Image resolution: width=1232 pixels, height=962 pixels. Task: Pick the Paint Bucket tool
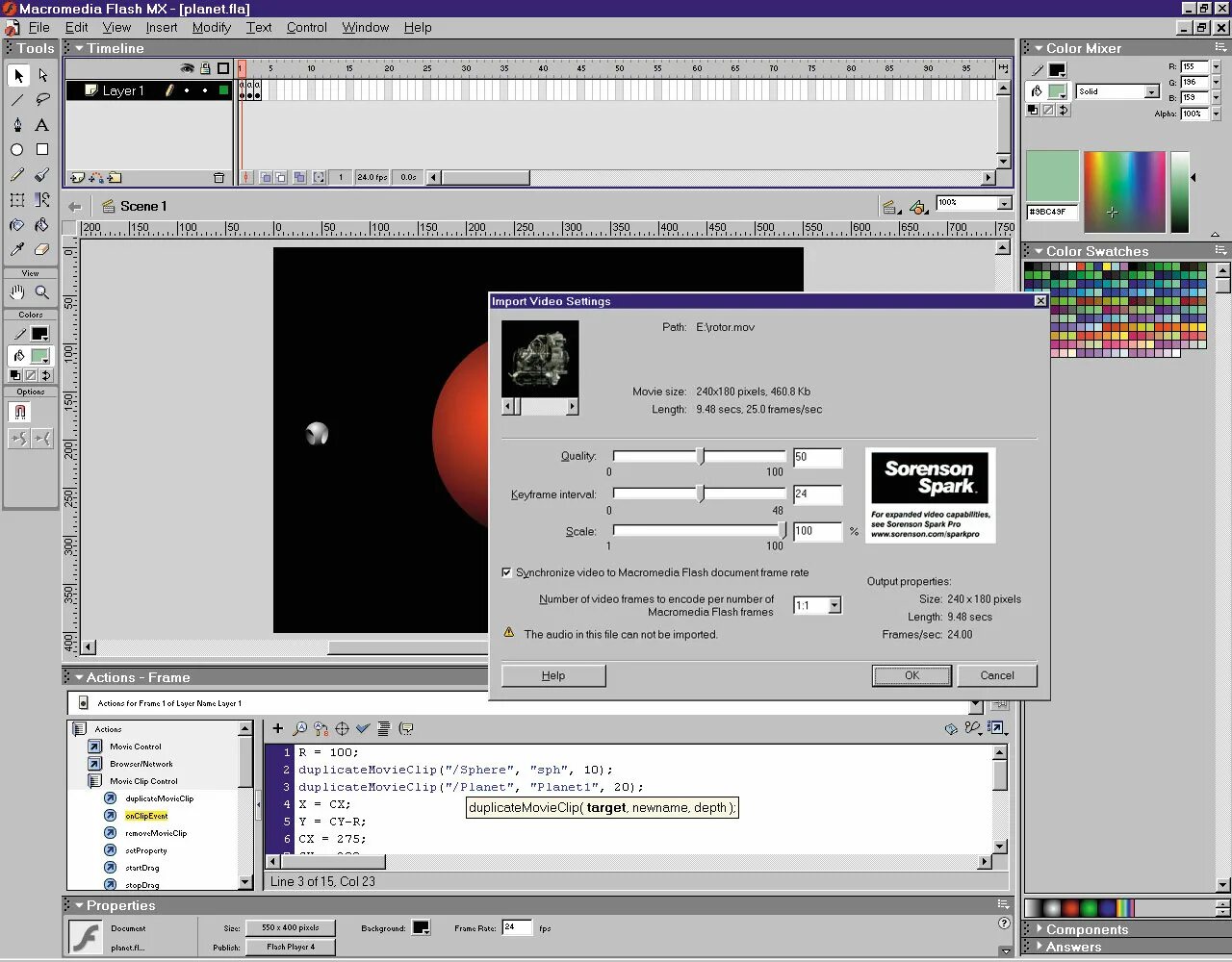tap(42, 225)
